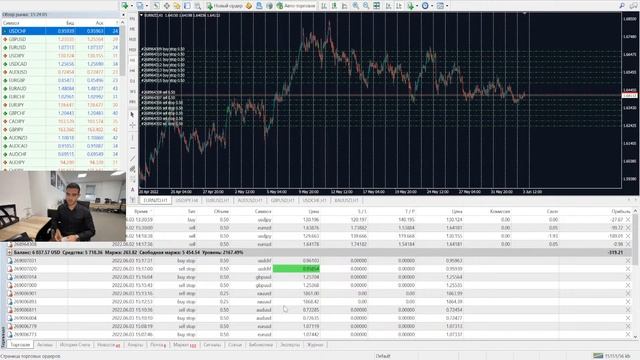Toggle the D1 timeframe button
Screen dimensions: 640x360
point(132,81)
